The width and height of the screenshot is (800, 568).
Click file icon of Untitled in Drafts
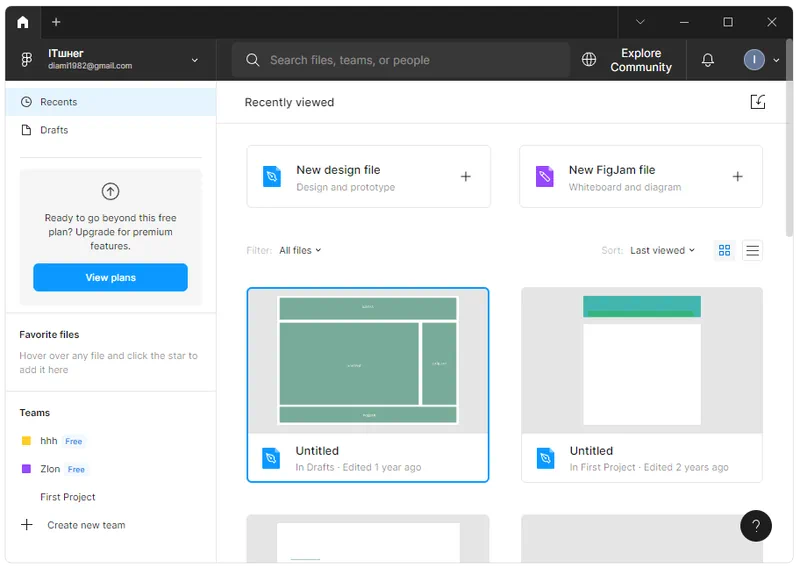click(x=271, y=458)
